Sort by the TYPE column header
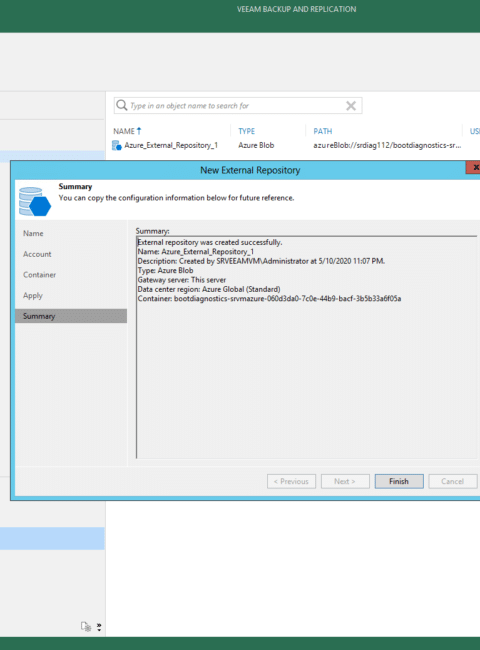Image resolution: width=480 pixels, height=650 pixels. [x=247, y=131]
